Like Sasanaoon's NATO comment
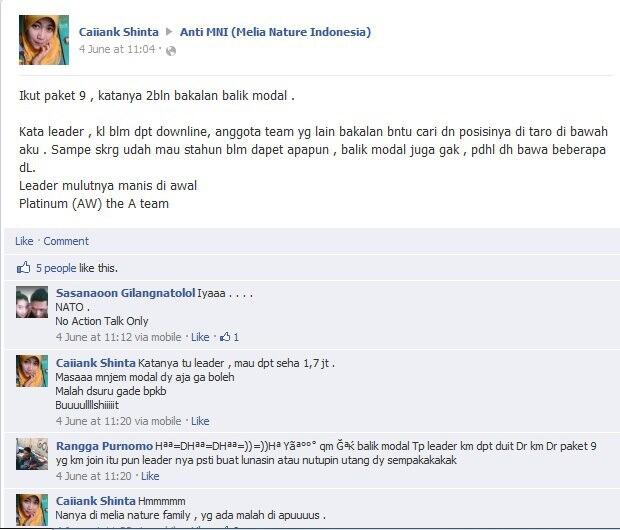 [200, 337]
